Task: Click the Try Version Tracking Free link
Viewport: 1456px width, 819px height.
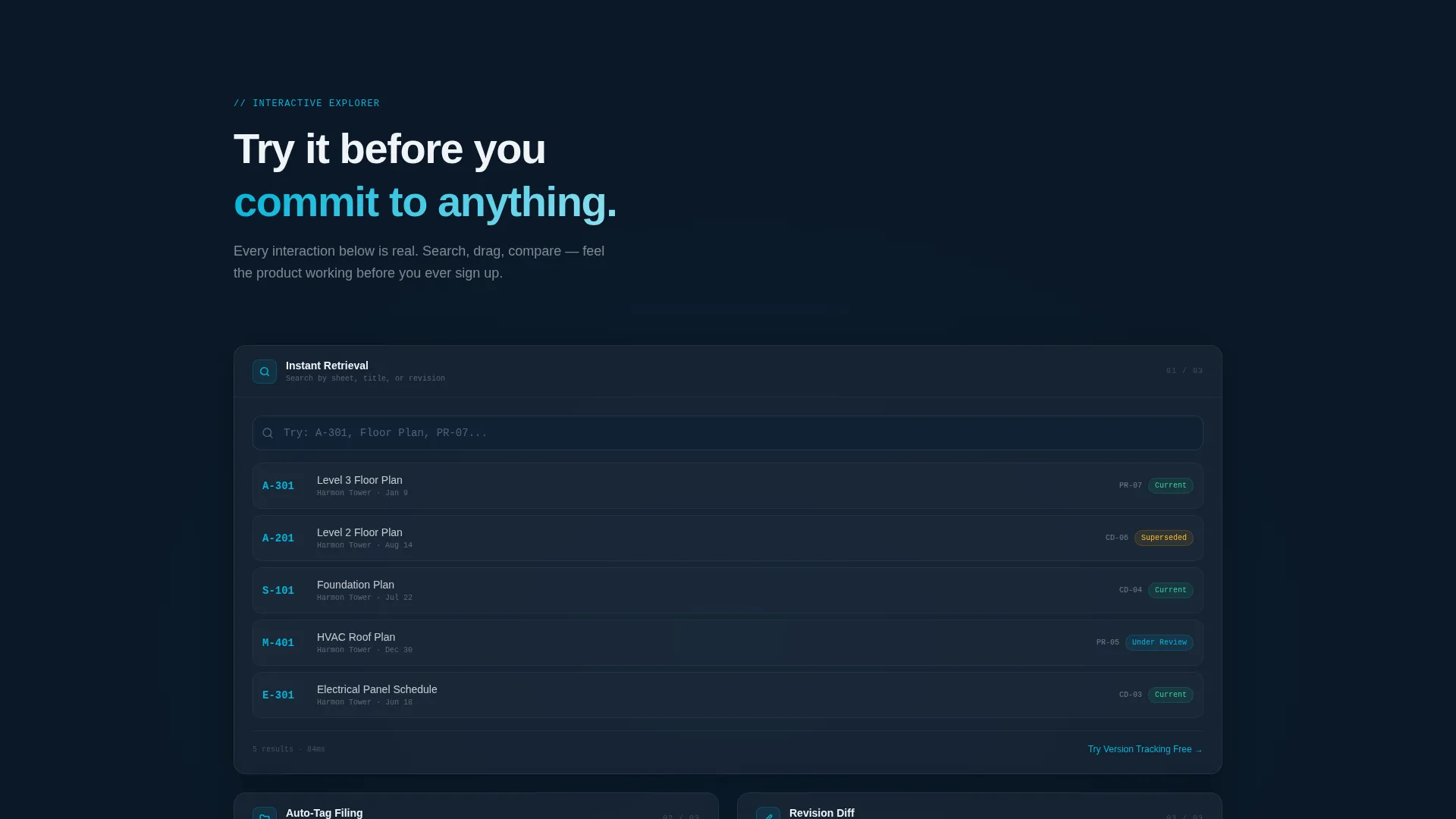Action: (1145, 749)
